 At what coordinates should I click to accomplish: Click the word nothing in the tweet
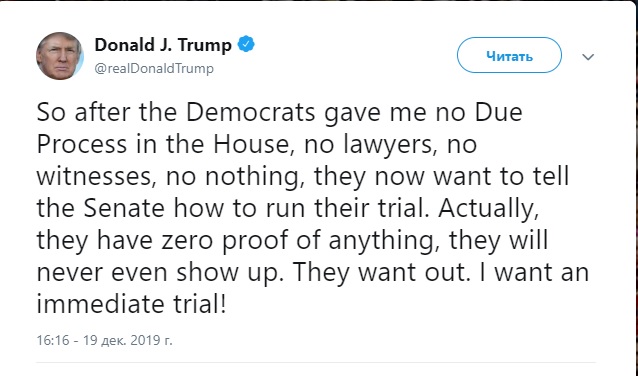click(x=255, y=178)
